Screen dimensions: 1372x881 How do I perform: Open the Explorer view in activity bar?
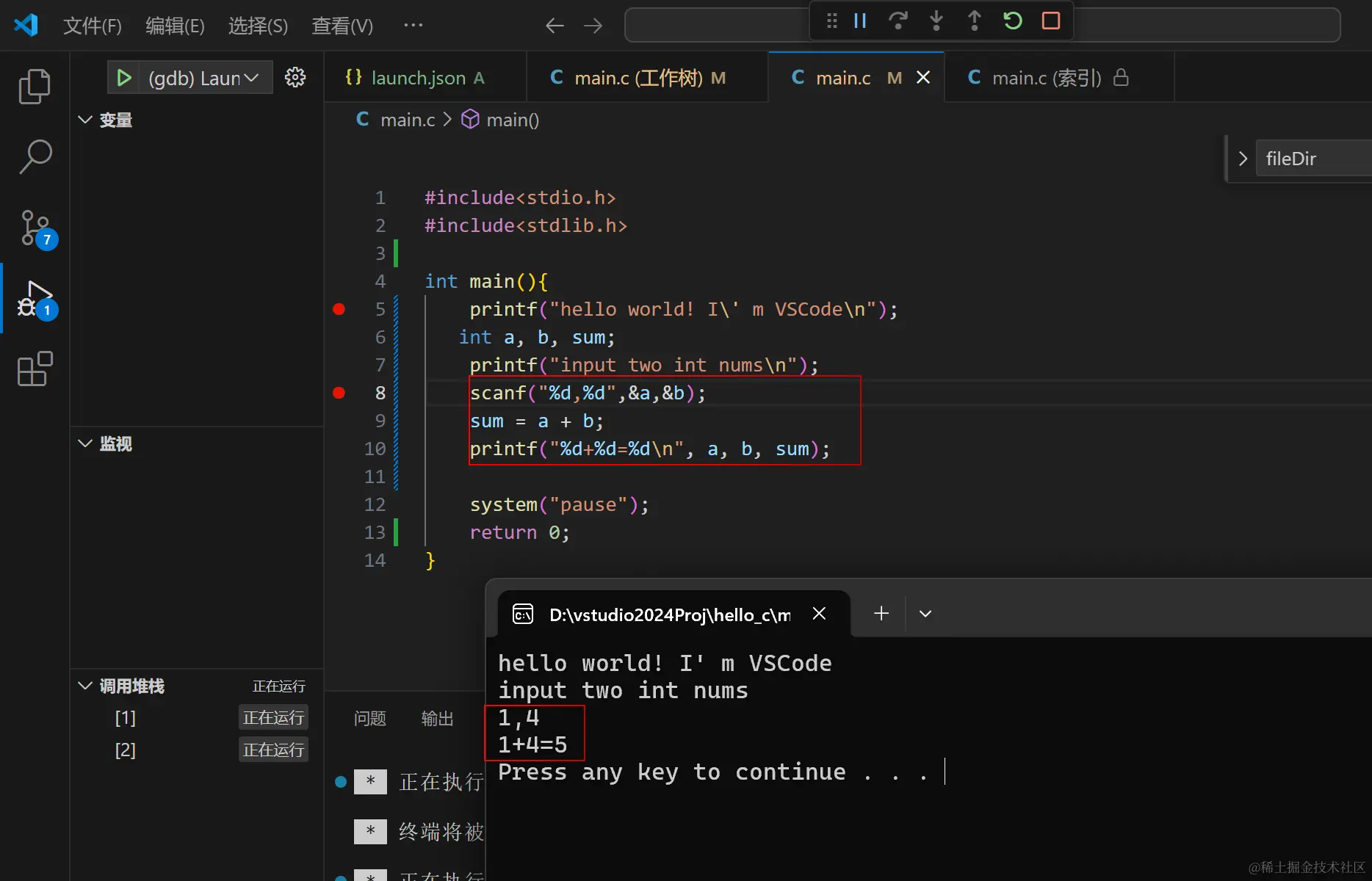pyautogui.click(x=35, y=87)
